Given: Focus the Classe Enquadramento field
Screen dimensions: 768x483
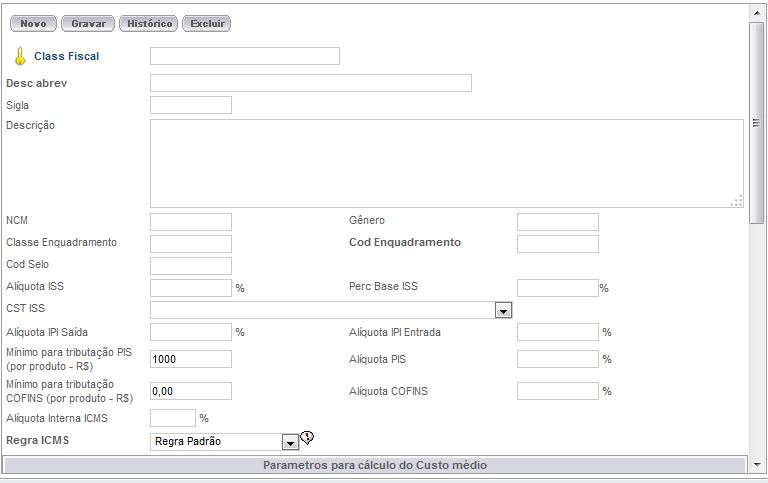Looking at the screenshot, I should point(191,244).
